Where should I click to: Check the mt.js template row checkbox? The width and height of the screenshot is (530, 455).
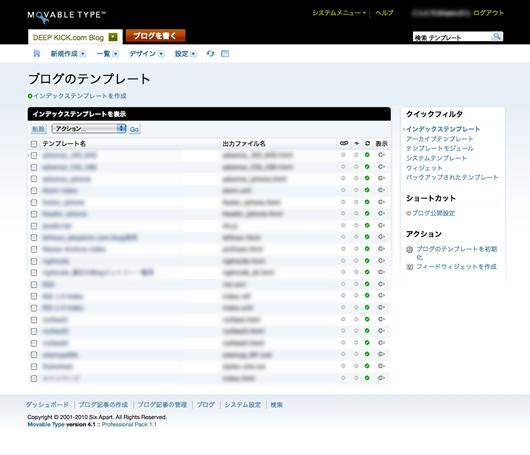click(34, 226)
